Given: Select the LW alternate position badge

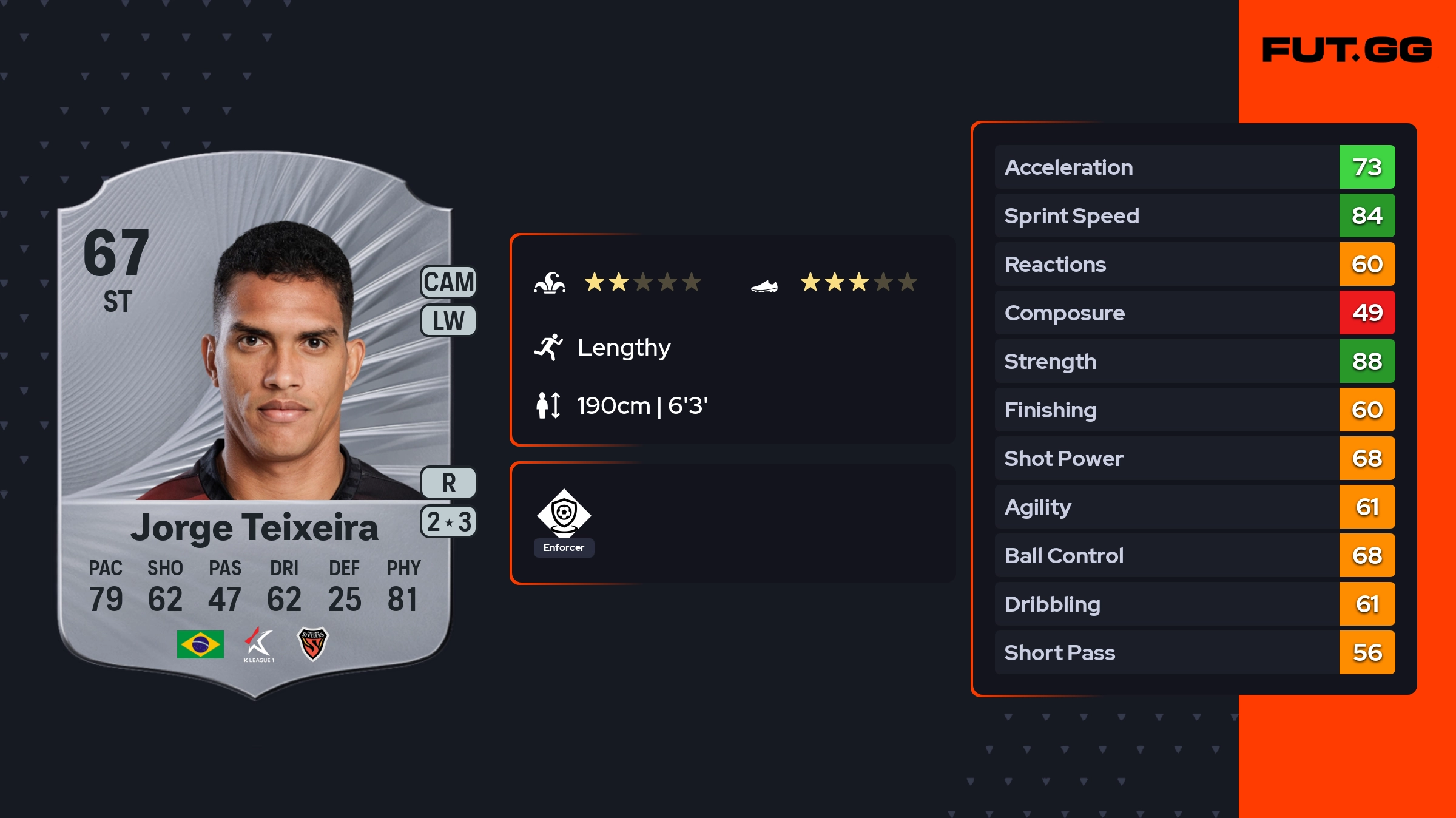Looking at the screenshot, I should (448, 320).
